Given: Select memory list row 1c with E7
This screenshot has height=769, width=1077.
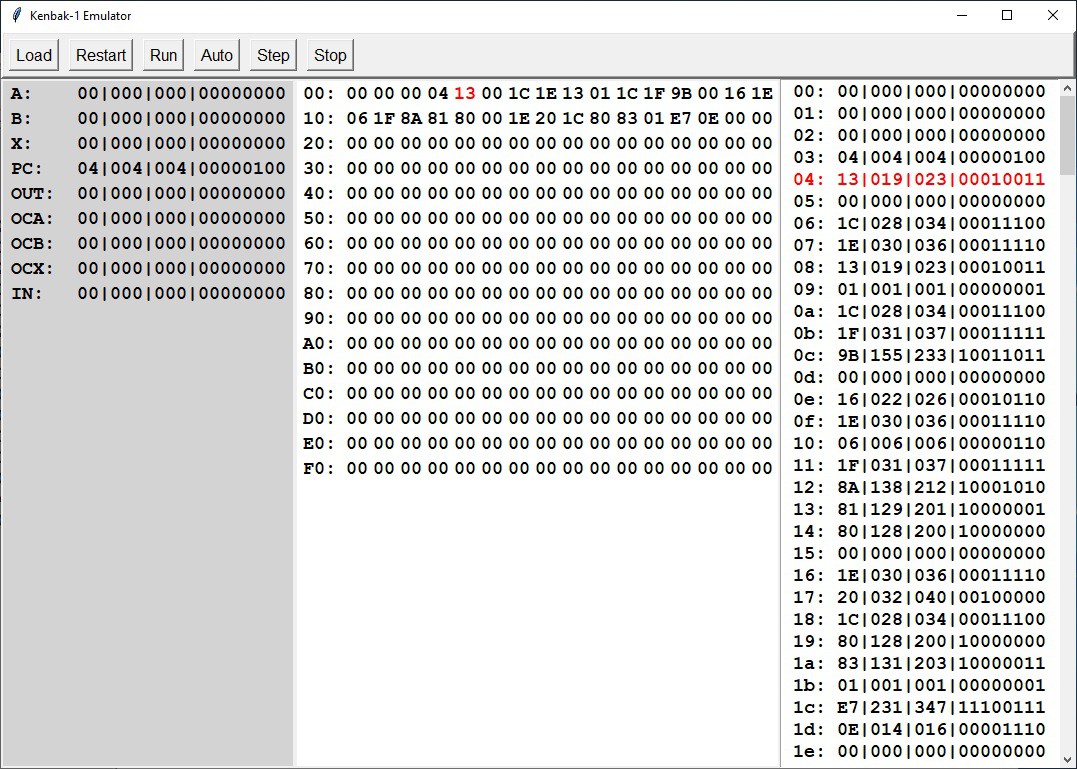Looking at the screenshot, I should (x=919, y=707).
